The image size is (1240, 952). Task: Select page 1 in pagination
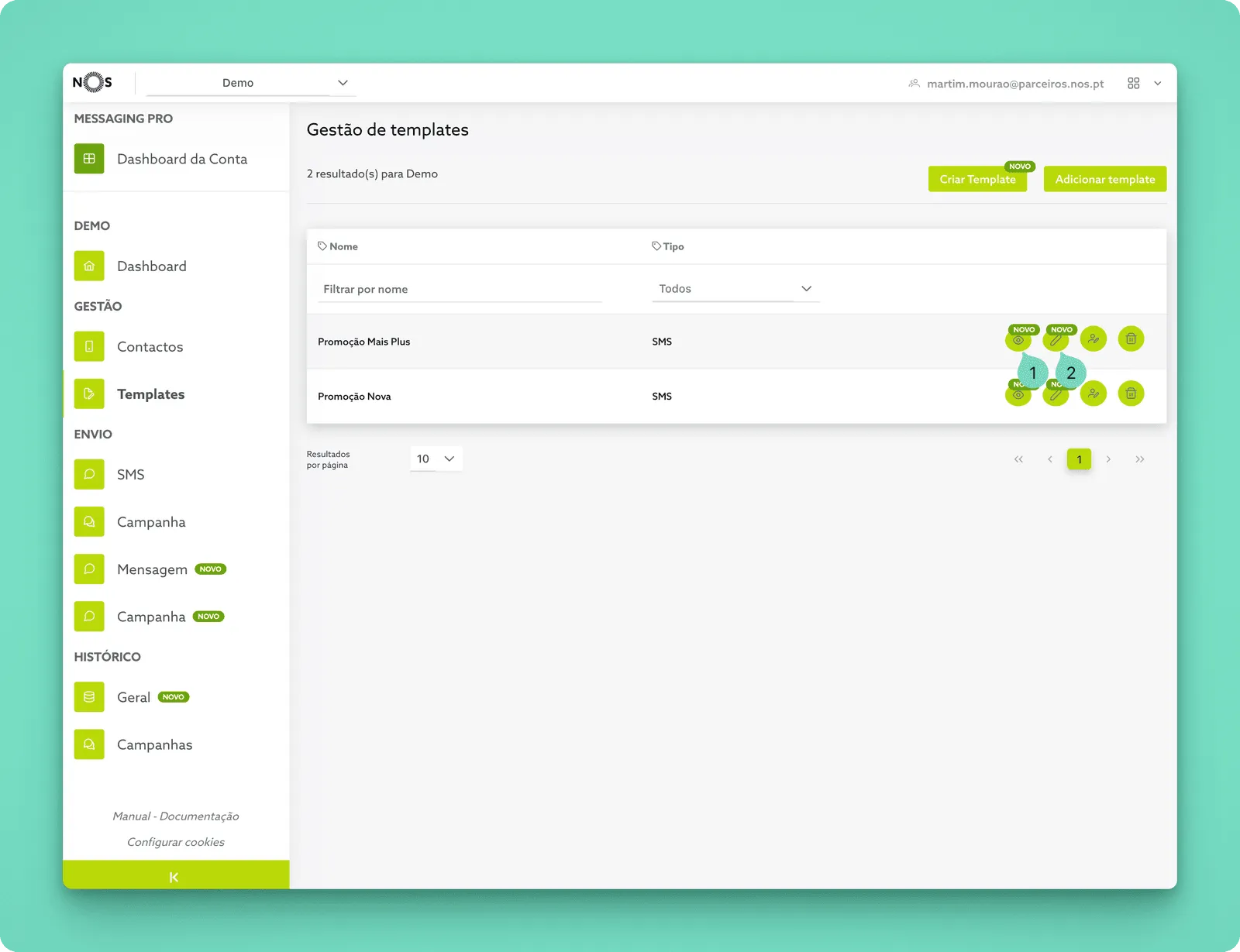click(1079, 459)
